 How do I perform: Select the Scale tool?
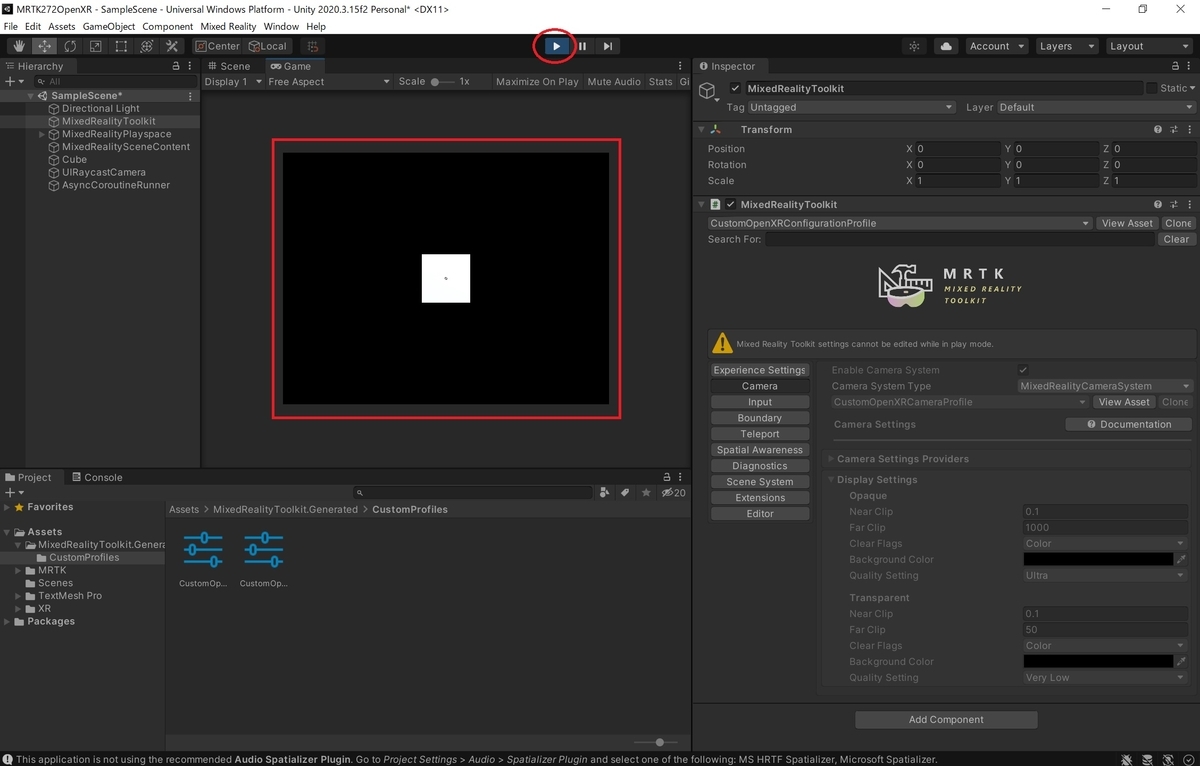click(x=95, y=46)
